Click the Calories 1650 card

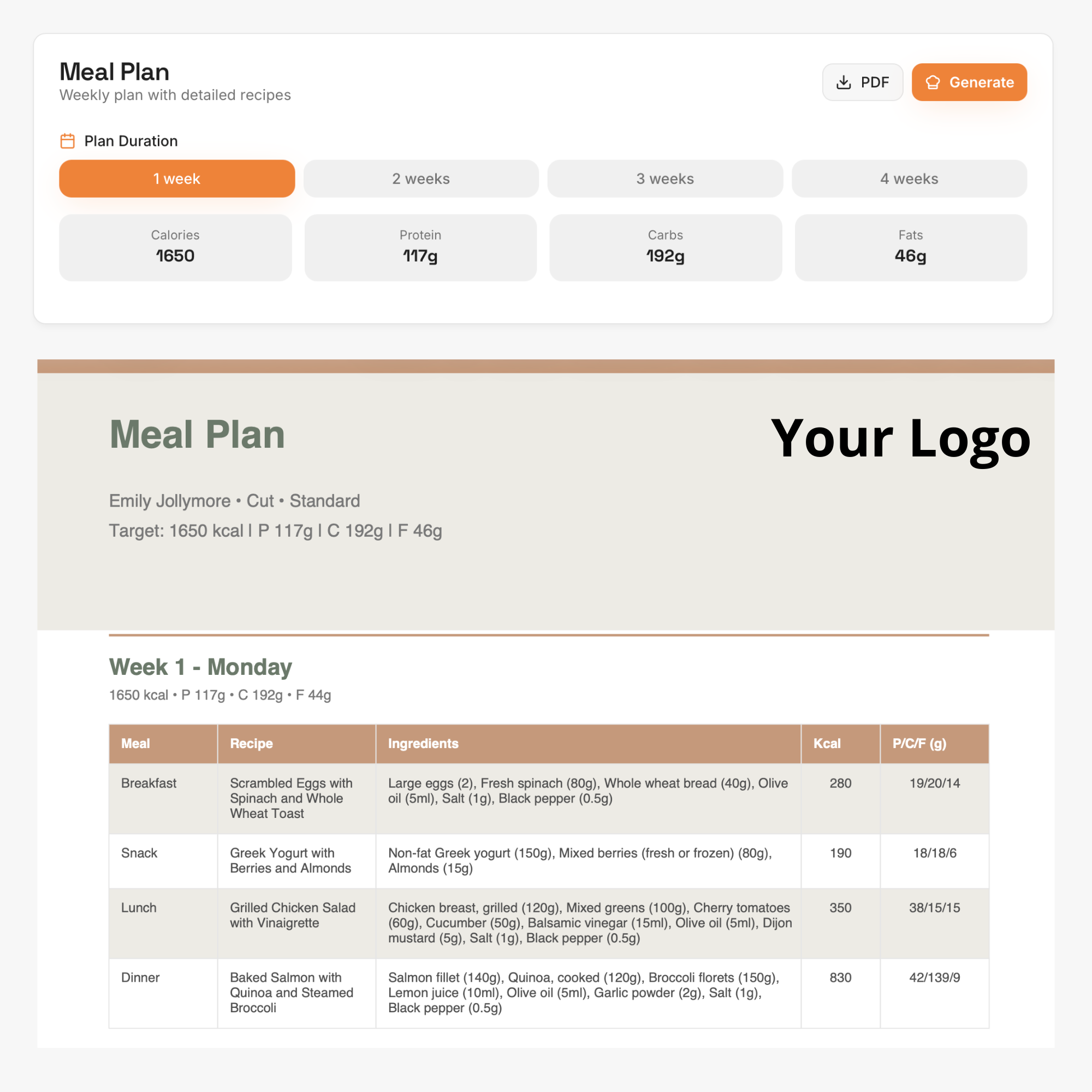pos(175,247)
